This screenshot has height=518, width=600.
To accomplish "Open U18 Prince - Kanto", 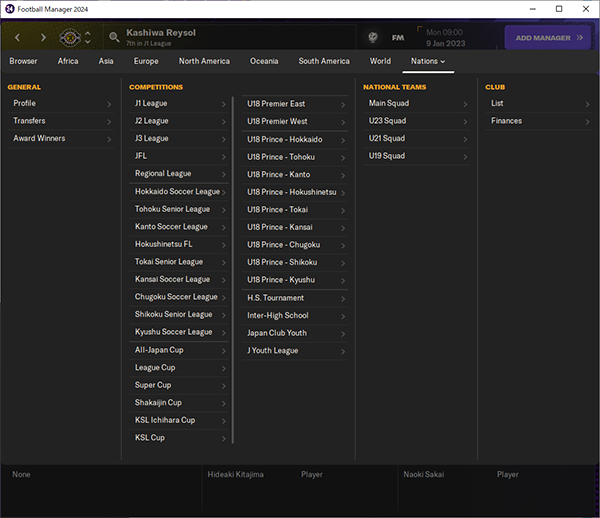I will tap(295, 175).
